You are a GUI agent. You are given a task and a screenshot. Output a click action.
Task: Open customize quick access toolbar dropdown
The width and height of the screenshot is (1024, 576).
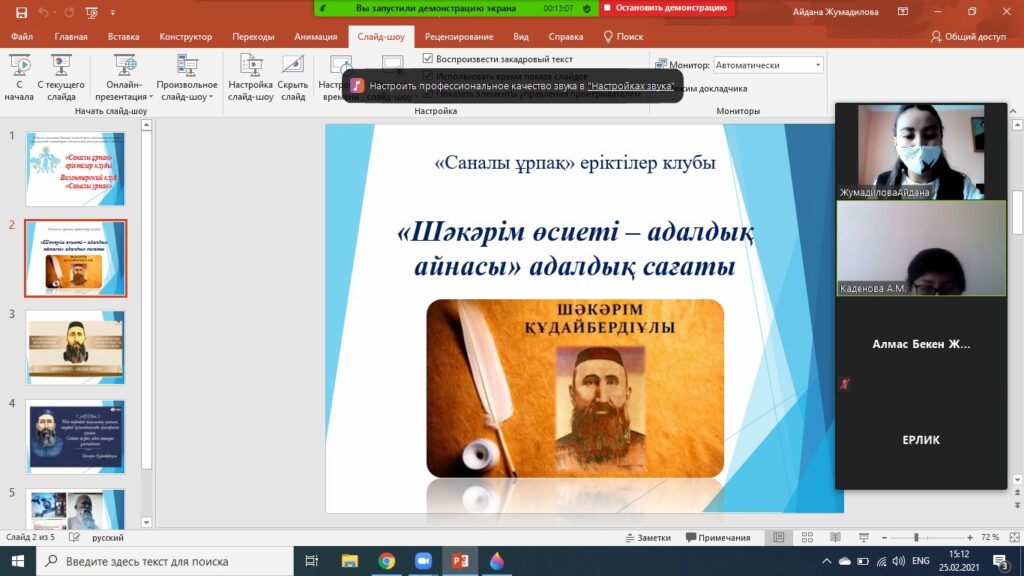point(112,12)
